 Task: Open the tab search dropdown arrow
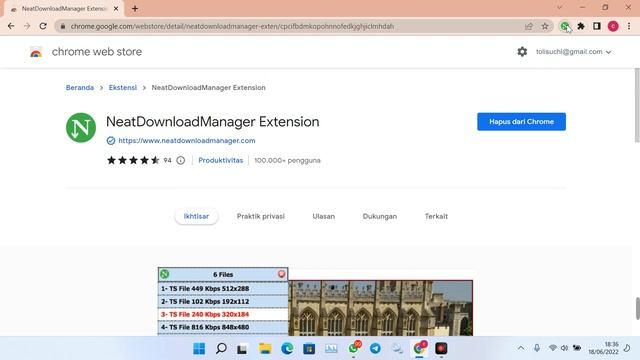click(x=560, y=8)
